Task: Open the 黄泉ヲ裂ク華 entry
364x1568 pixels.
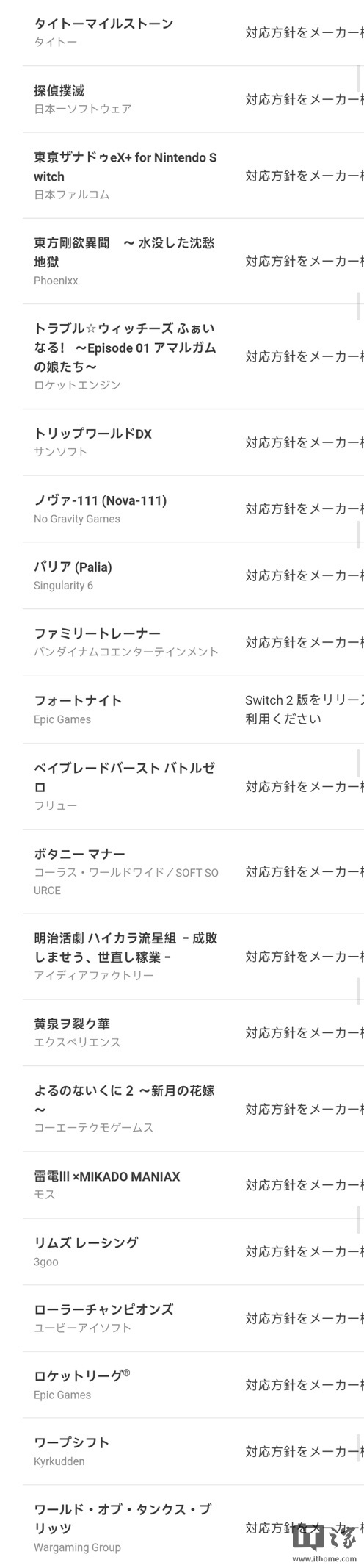Action: [x=72, y=1024]
